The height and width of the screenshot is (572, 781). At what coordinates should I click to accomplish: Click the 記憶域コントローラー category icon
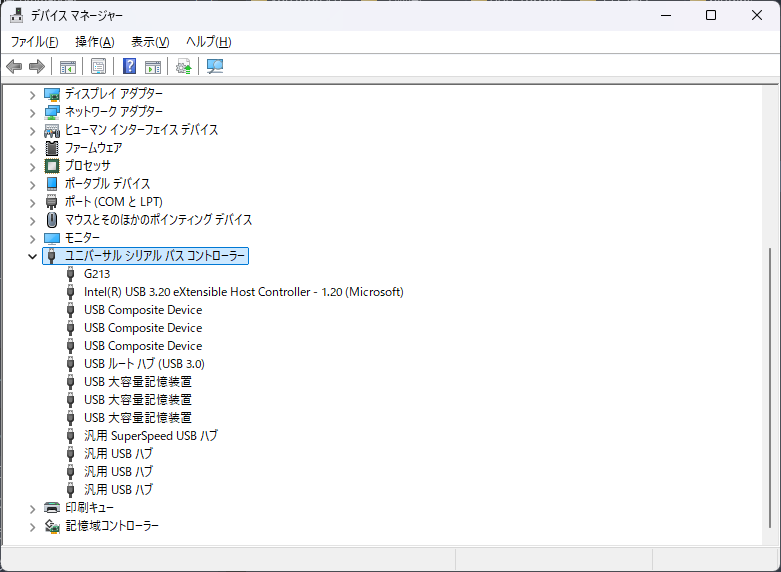tap(52, 526)
